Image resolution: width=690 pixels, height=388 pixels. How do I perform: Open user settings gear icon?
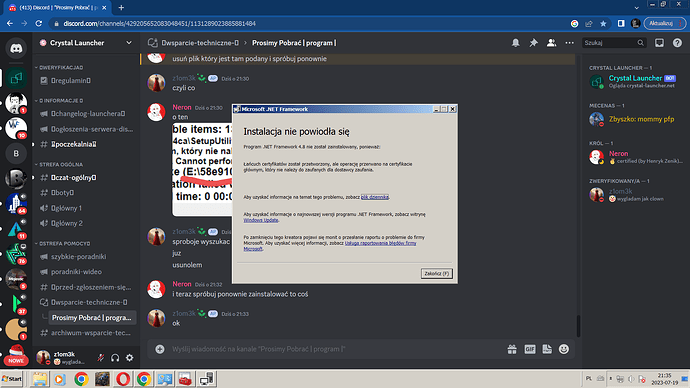point(129,358)
